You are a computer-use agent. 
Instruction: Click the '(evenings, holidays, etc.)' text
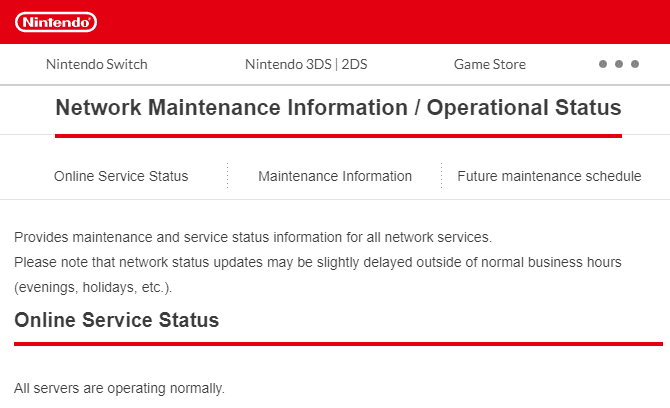(93, 287)
